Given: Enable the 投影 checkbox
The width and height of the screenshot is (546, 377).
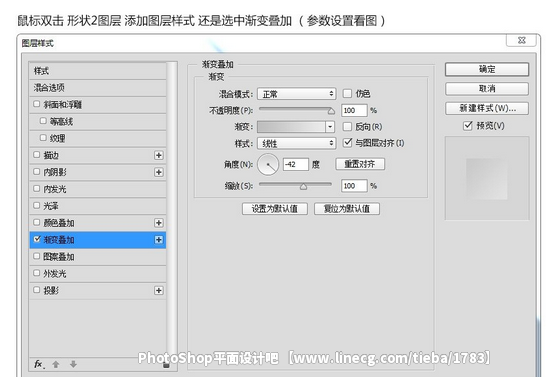Looking at the screenshot, I should click(x=37, y=290).
